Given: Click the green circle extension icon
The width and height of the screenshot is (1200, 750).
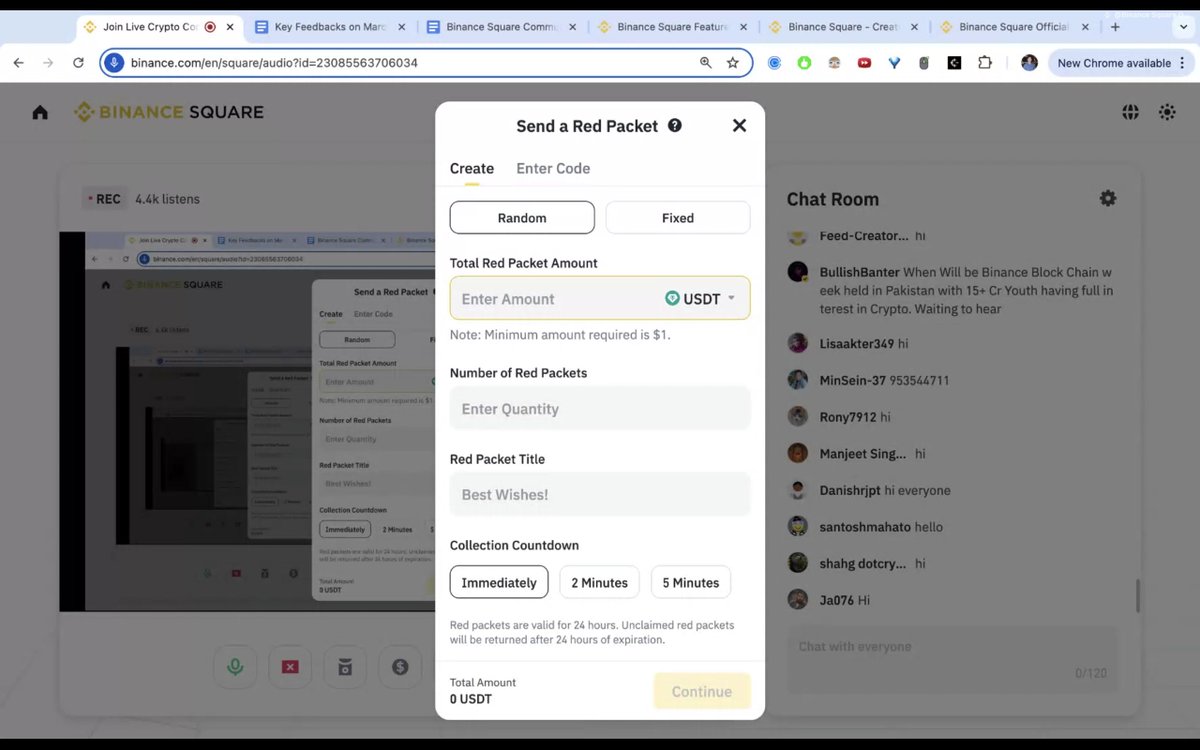Looking at the screenshot, I should click(804, 63).
